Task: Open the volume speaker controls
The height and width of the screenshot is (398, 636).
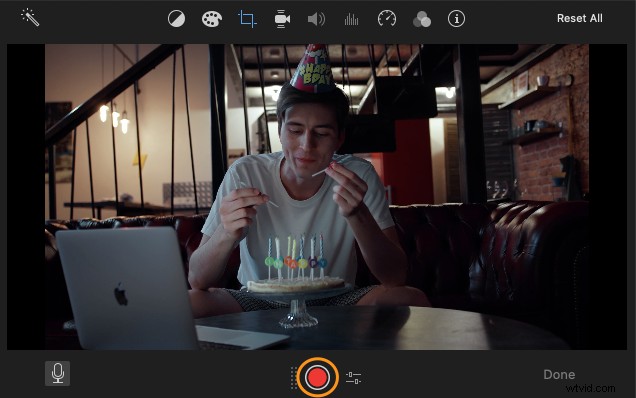Action: pyautogui.click(x=316, y=19)
